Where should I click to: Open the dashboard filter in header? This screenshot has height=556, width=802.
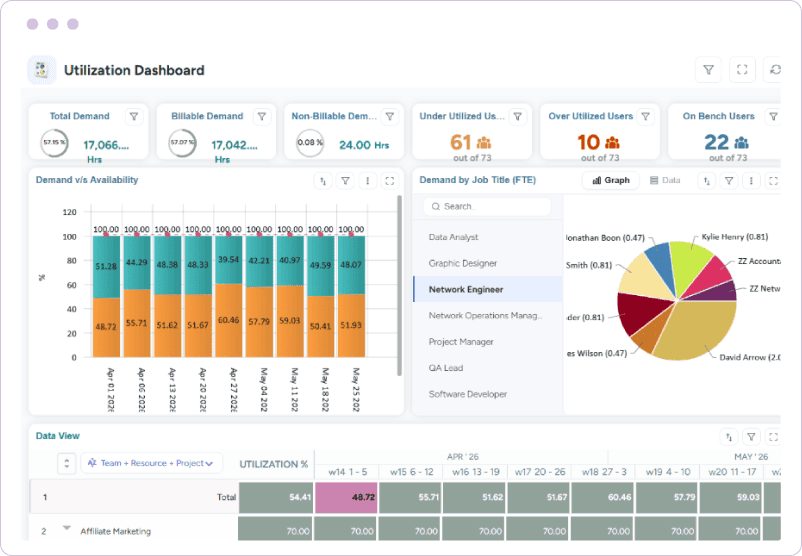708,70
